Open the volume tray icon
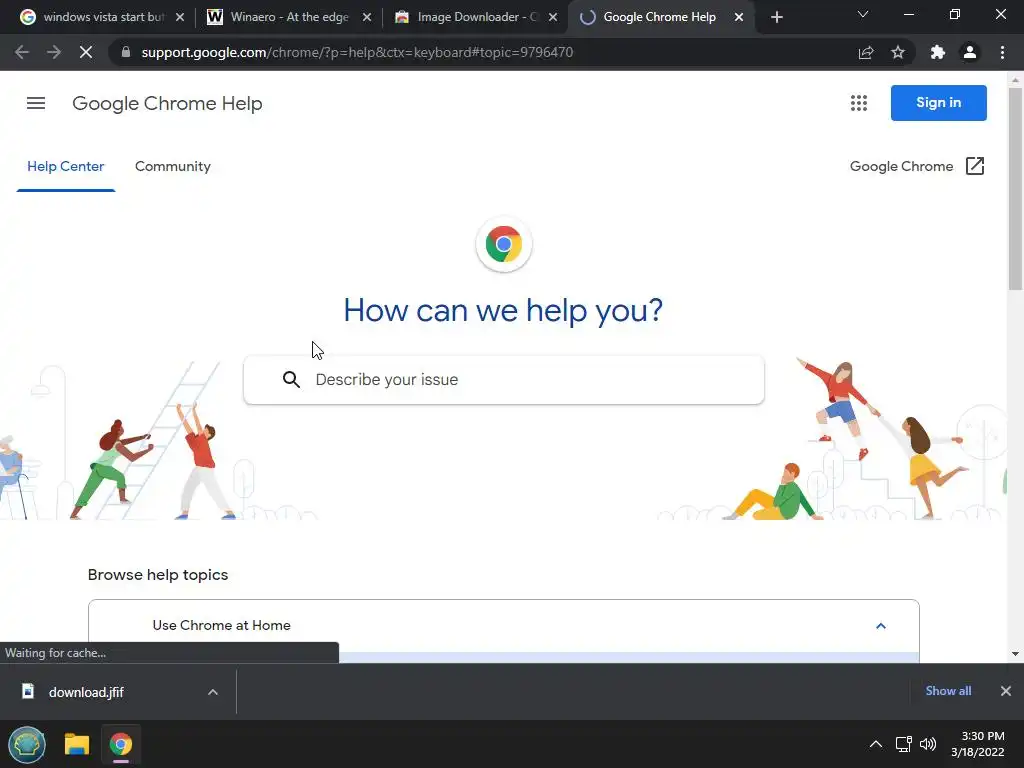Image resolution: width=1024 pixels, height=768 pixels. click(928, 744)
